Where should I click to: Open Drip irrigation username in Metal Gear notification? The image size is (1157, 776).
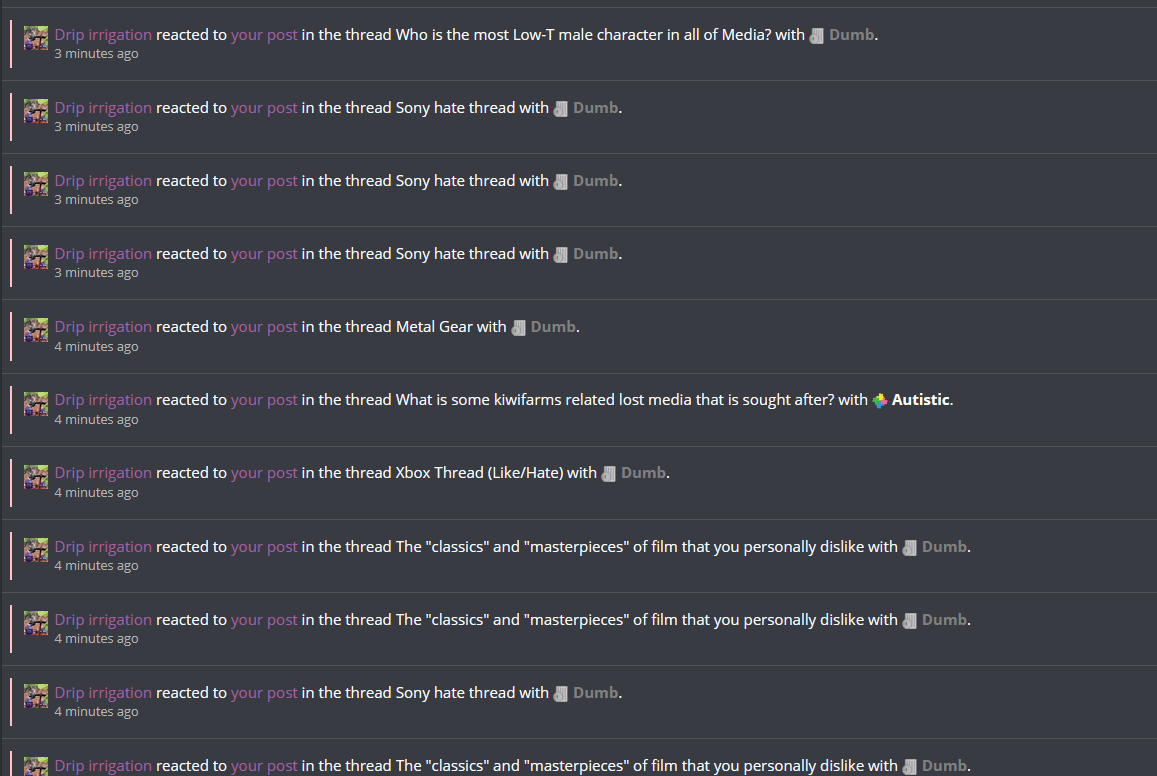click(103, 327)
